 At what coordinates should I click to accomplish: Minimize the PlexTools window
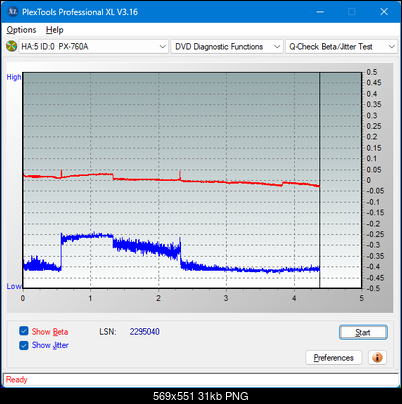click(320, 12)
